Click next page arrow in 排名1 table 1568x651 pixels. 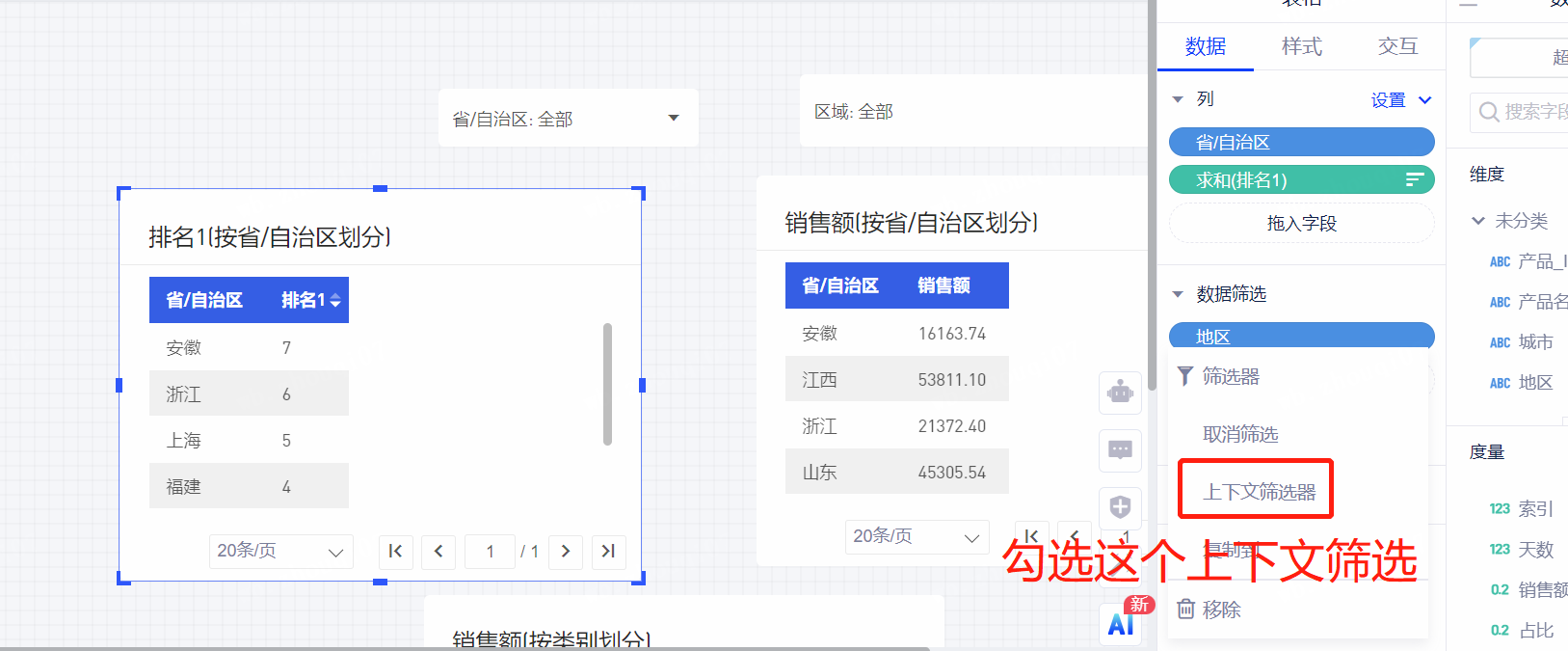point(566,551)
